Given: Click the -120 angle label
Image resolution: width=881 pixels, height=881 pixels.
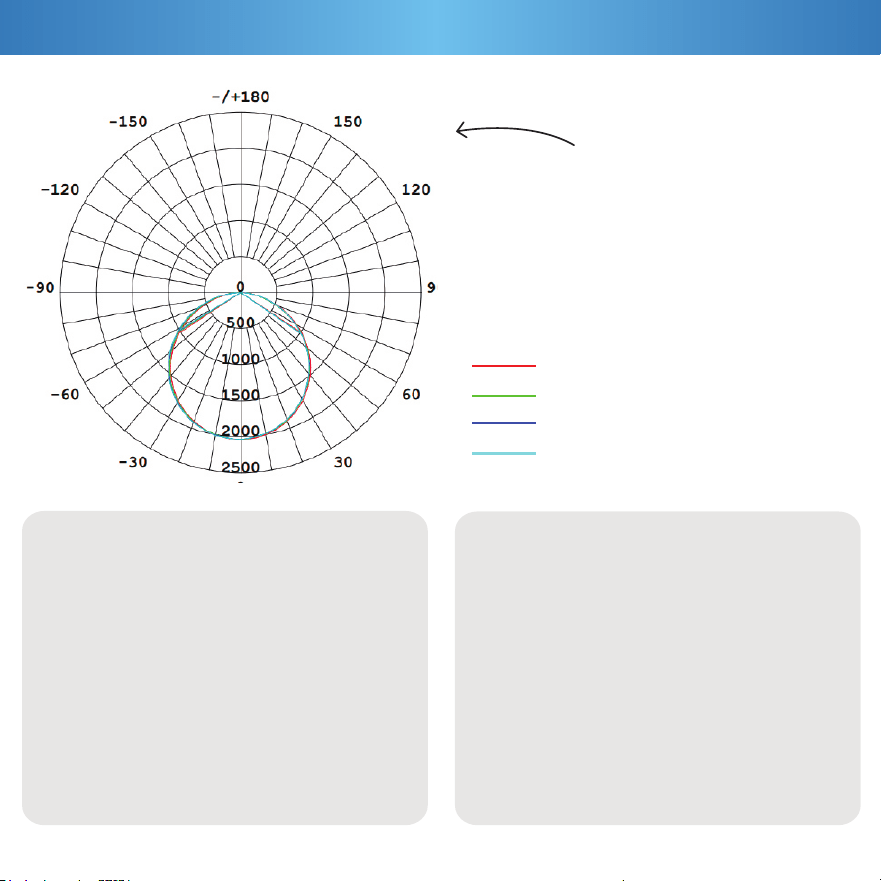Looking at the screenshot, I should tap(60, 190).
